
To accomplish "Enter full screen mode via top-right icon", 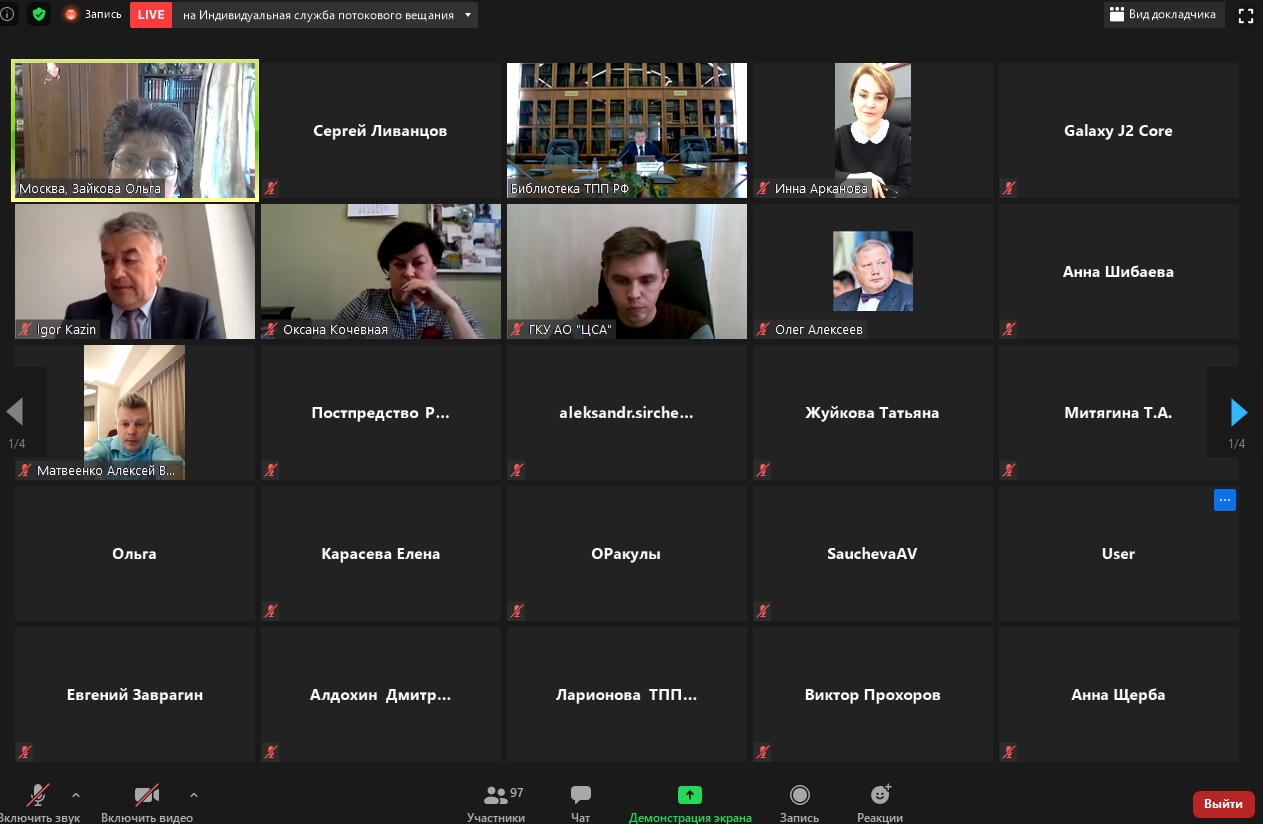I will click(1245, 15).
